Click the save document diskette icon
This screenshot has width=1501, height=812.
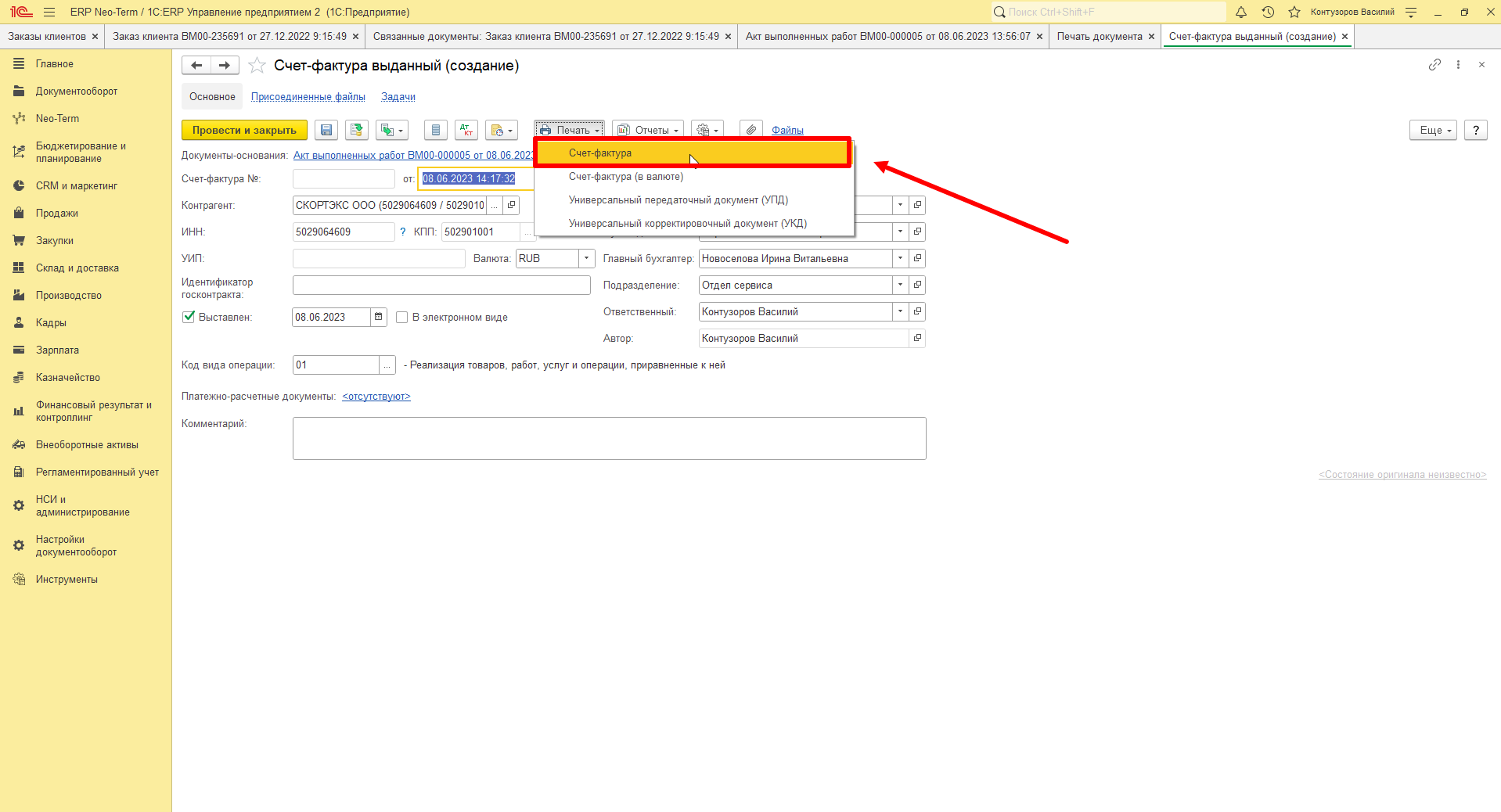point(326,130)
